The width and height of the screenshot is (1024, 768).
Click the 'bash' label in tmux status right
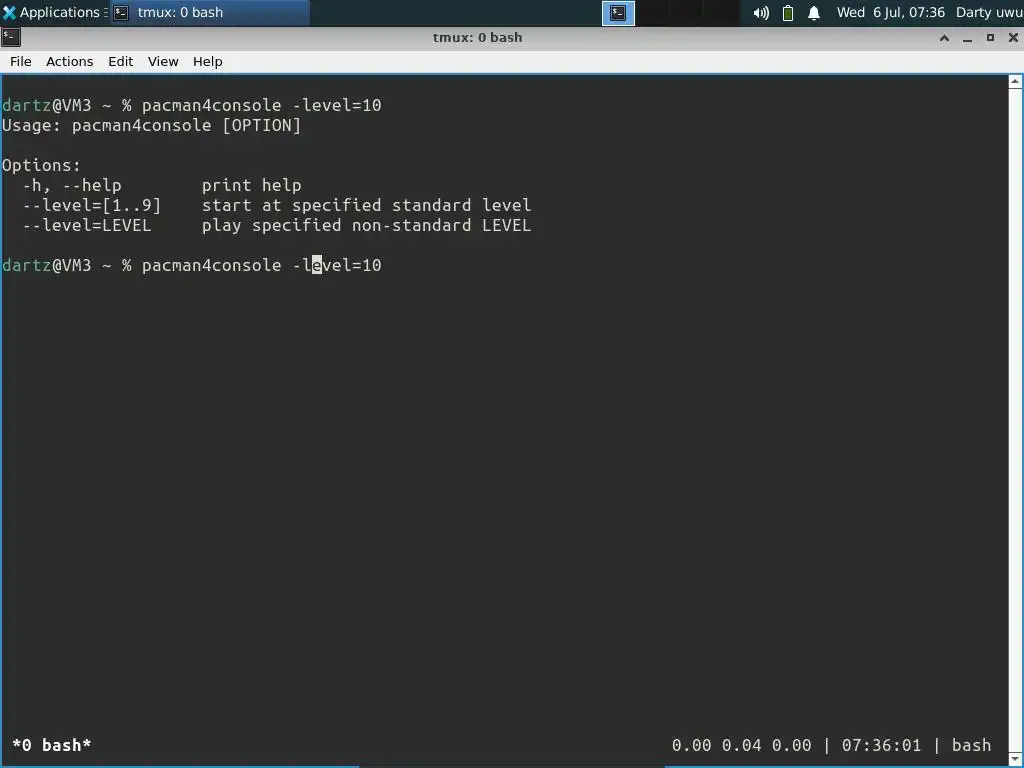click(x=971, y=745)
